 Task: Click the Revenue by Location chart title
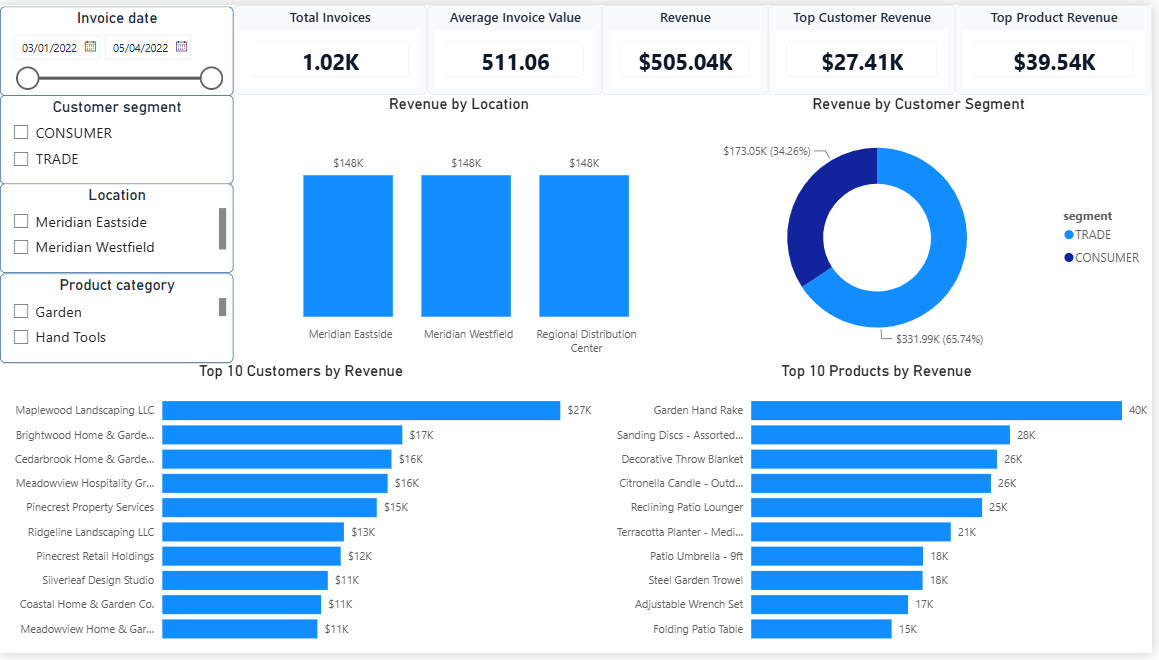point(458,104)
